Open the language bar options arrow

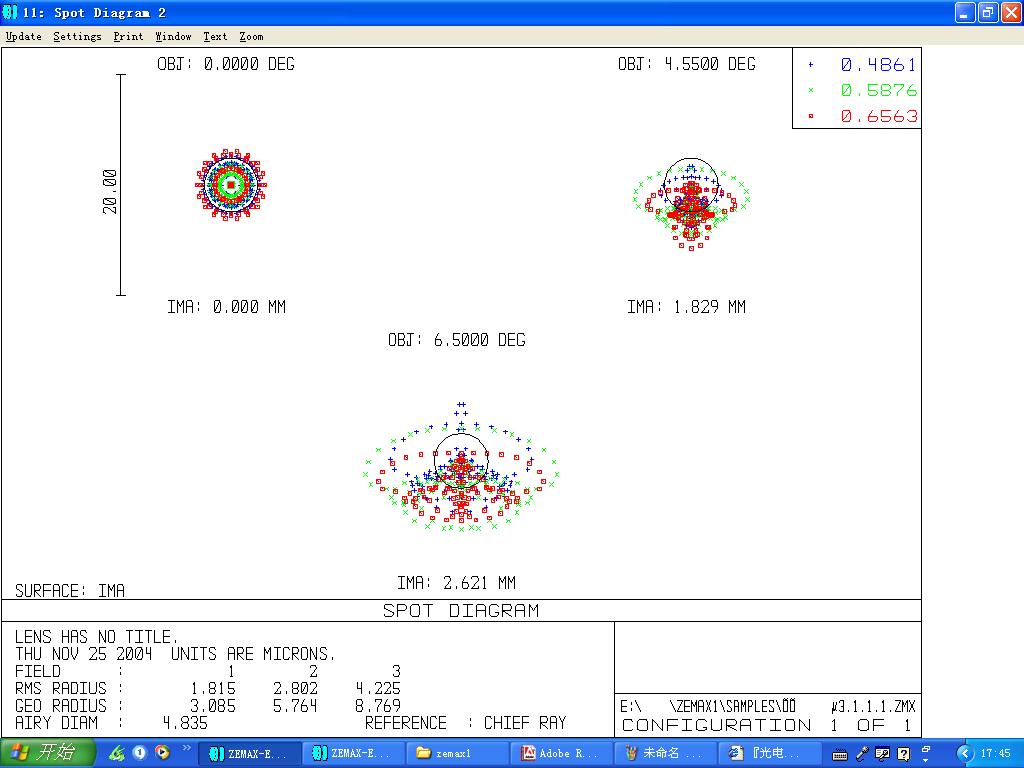(x=926, y=761)
